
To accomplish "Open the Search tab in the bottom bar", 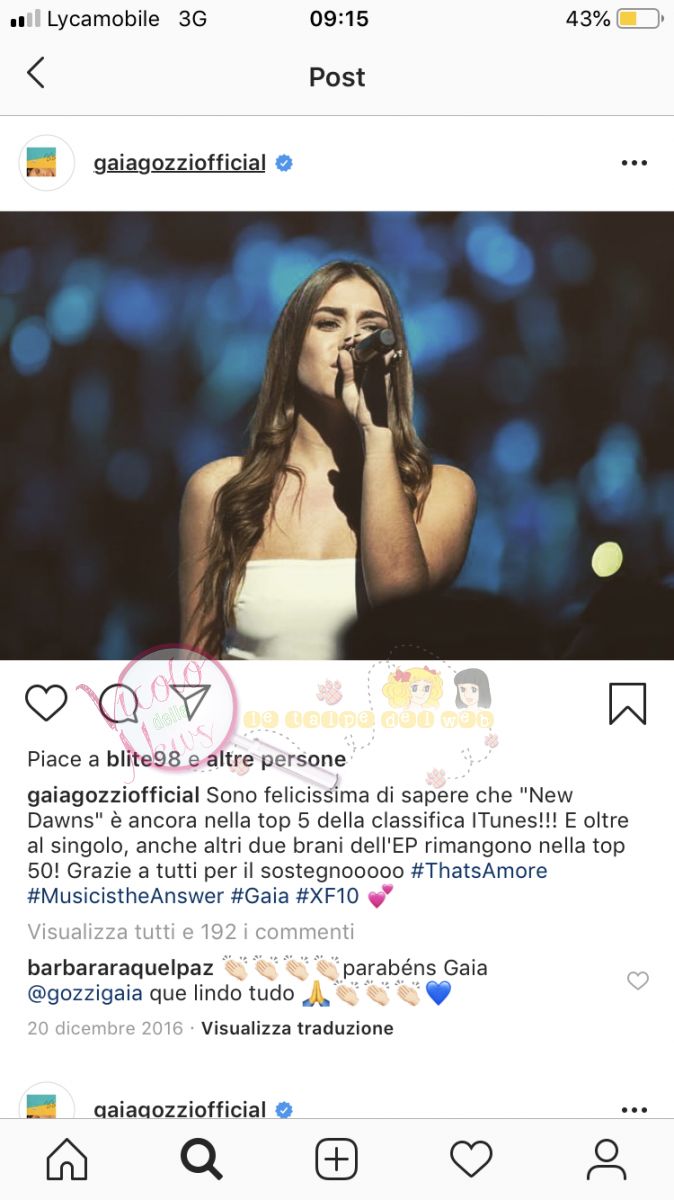I will point(201,1160).
